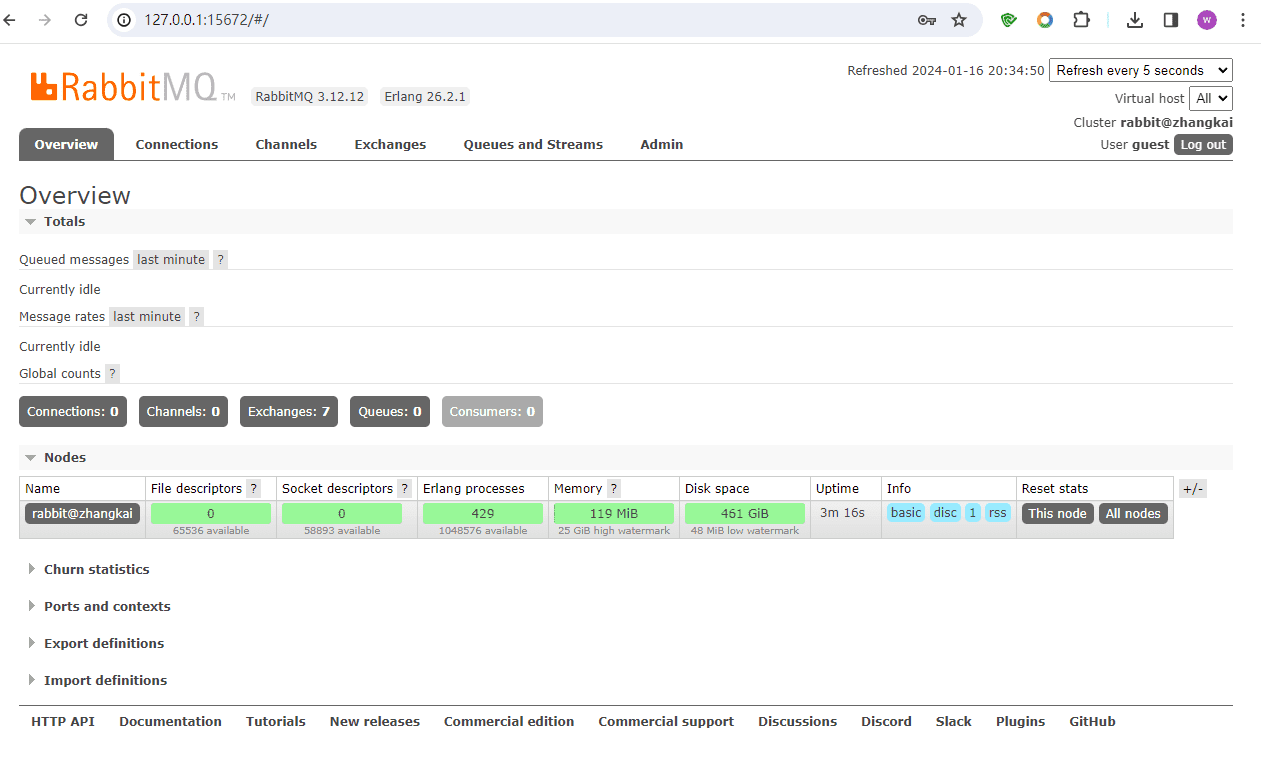Open help for Message rates
The image size is (1261, 780).
(x=197, y=316)
